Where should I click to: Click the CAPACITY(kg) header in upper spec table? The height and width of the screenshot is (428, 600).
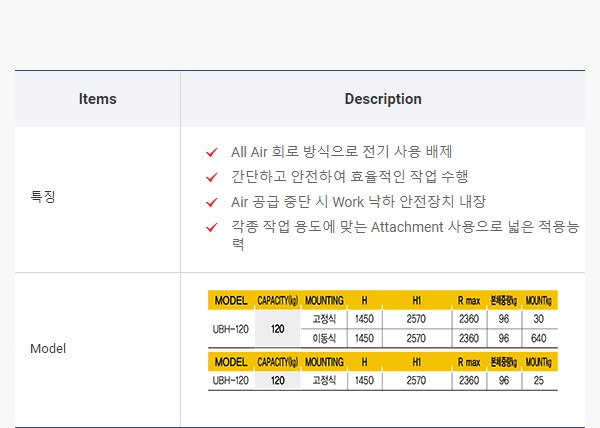coord(278,300)
